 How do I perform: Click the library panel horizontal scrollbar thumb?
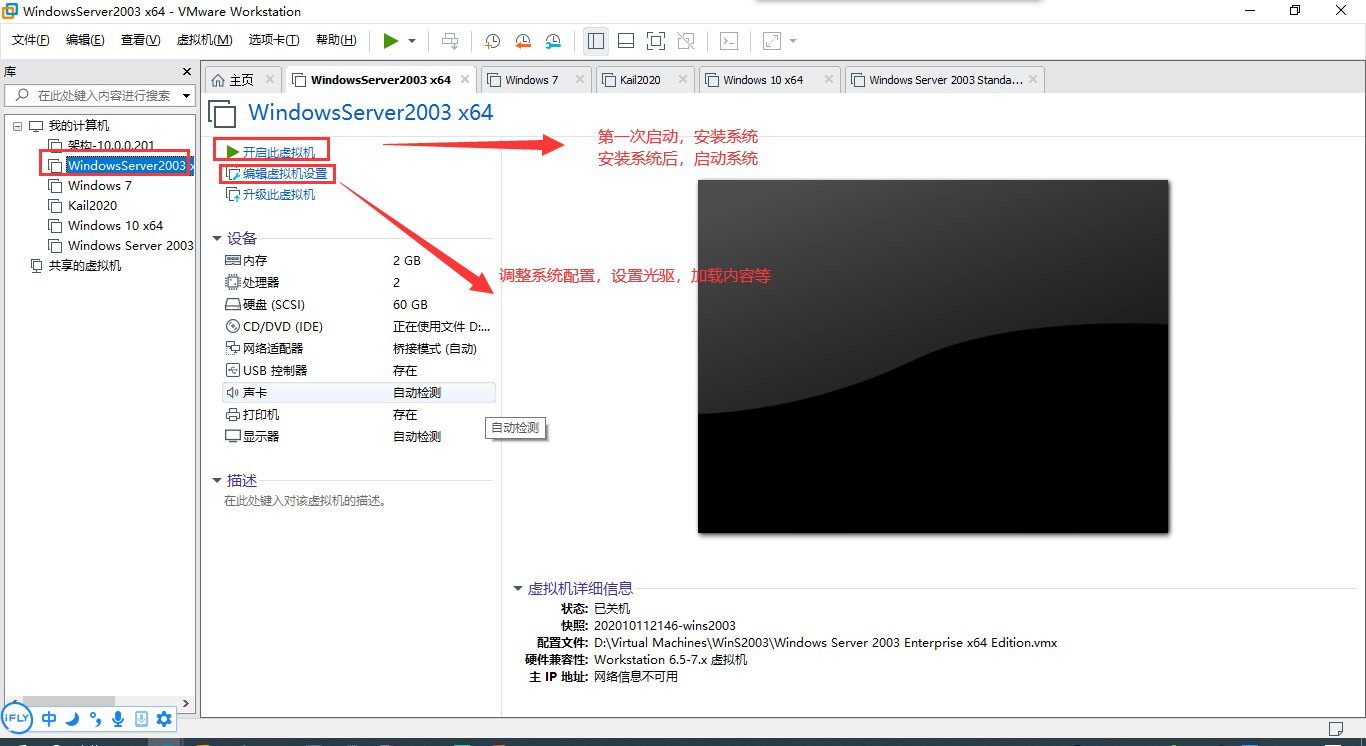tap(69, 702)
